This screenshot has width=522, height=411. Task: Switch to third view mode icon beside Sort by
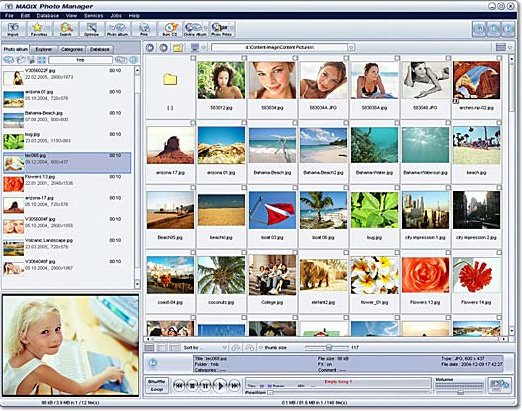pos(174,348)
